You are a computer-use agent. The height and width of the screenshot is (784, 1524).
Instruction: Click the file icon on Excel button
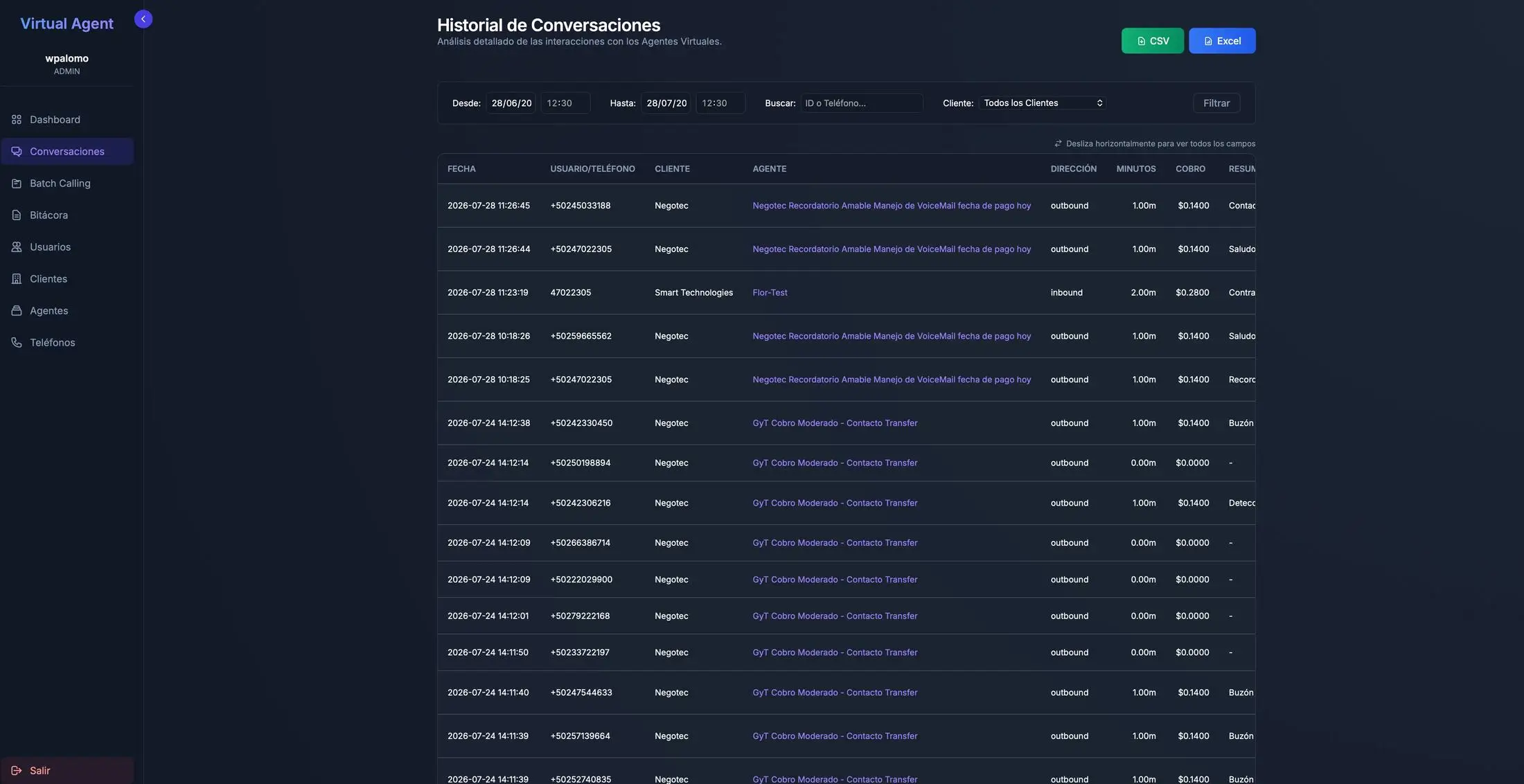(1208, 41)
